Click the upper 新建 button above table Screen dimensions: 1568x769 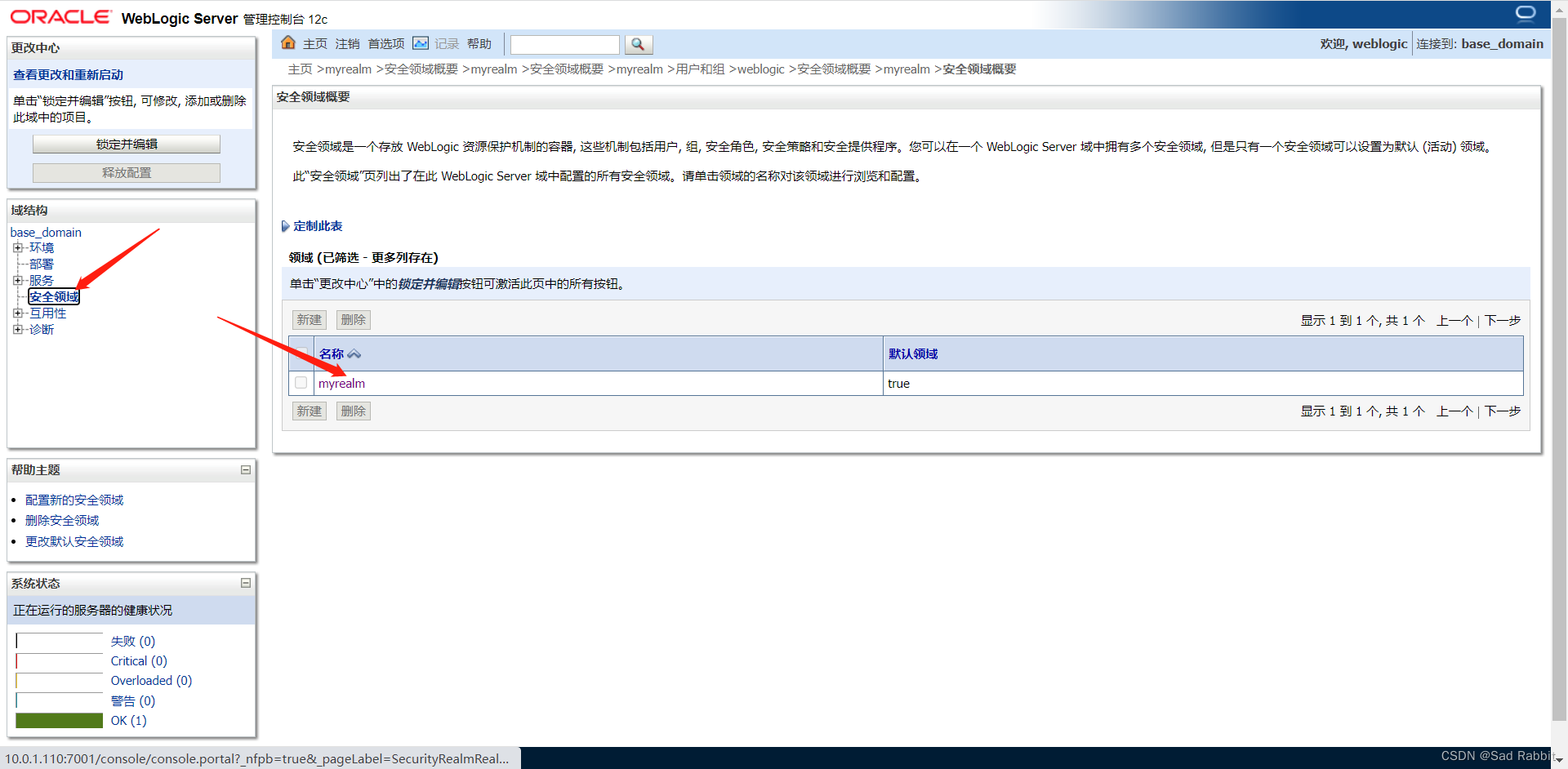point(309,320)
